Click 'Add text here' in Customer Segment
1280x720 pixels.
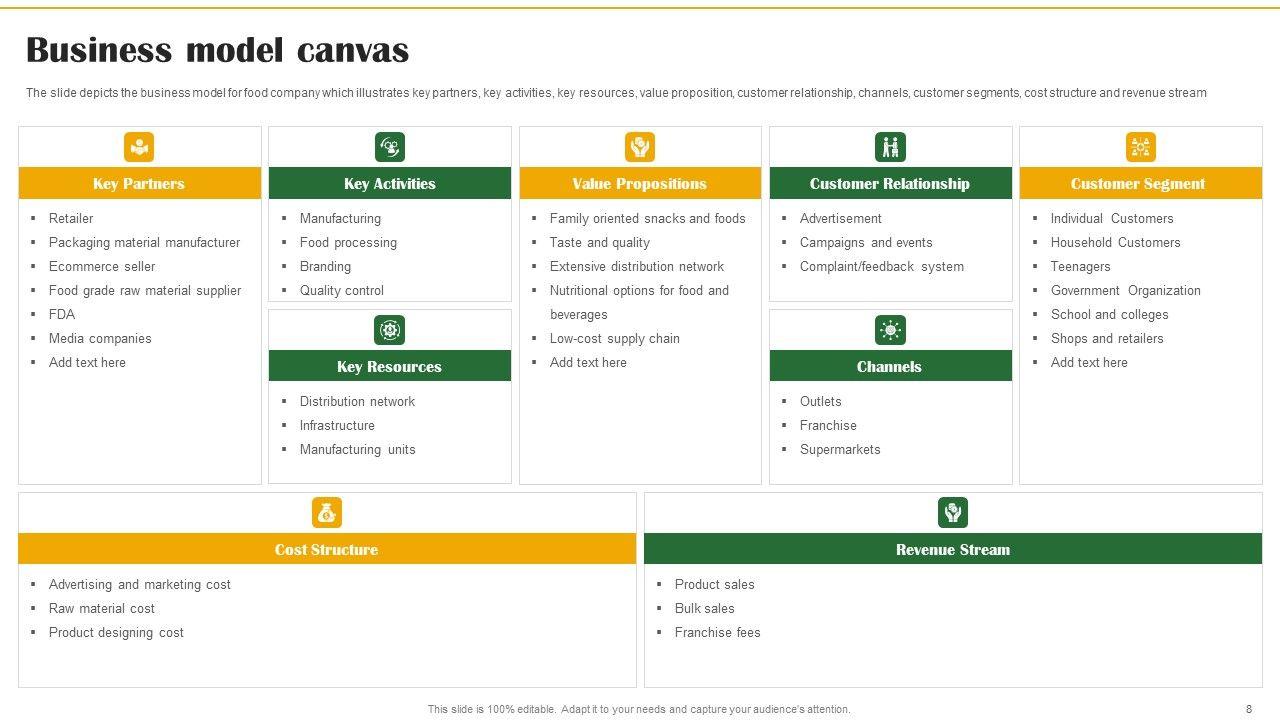coord(1089,362)
